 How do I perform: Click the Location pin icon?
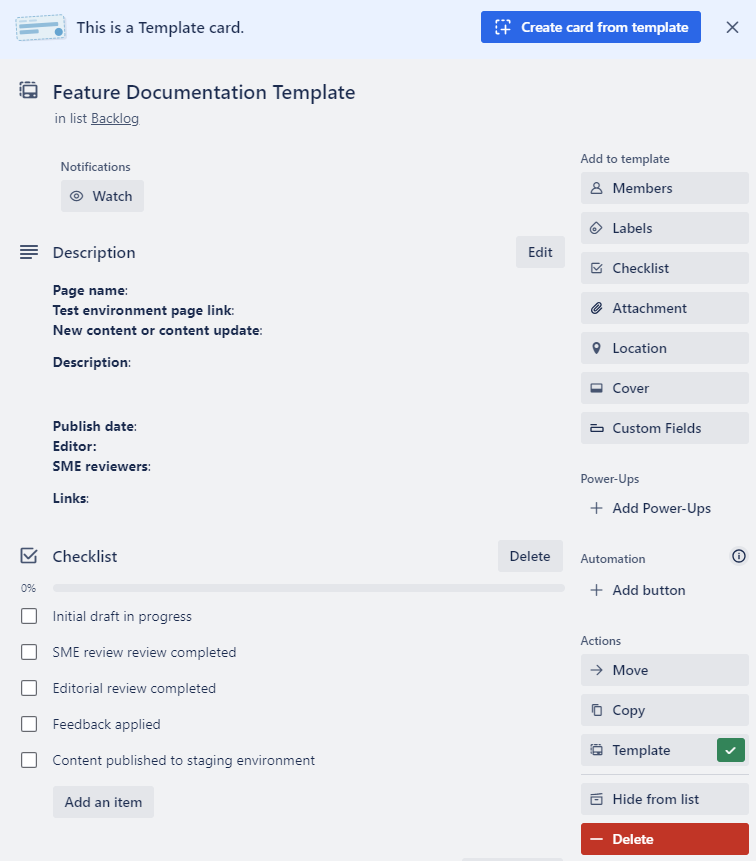click(x=597, y=348)
